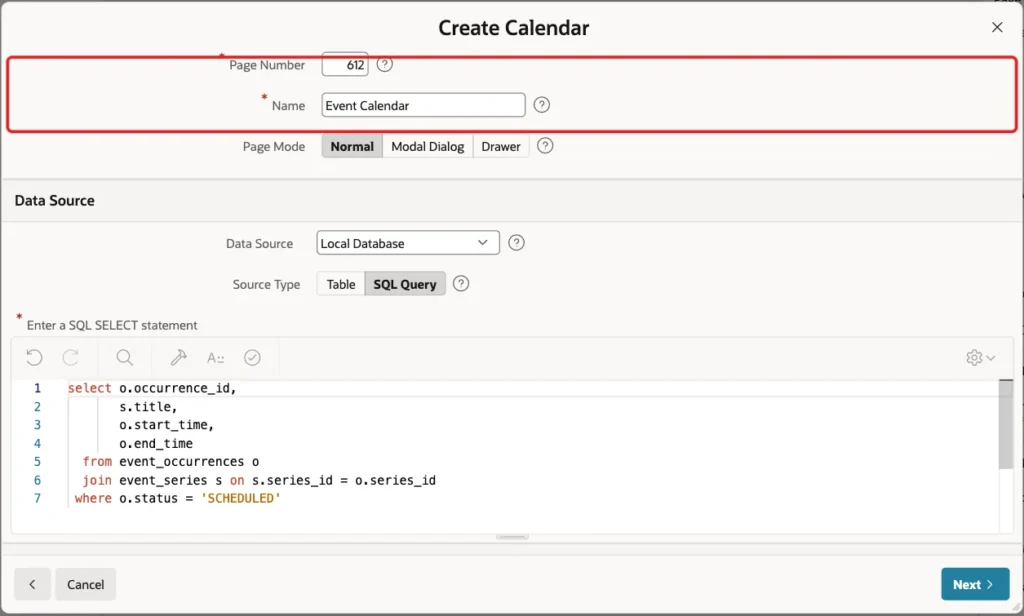
Task: Click the Next button
Action: coord(975,584)
